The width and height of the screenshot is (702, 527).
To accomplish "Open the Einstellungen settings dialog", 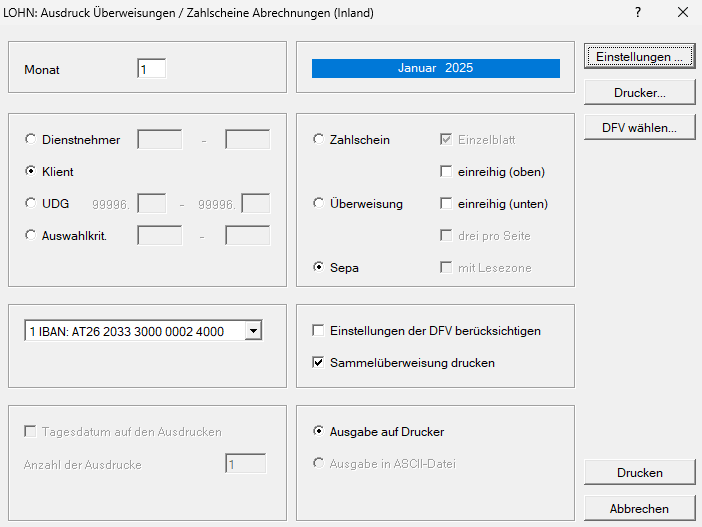I will (x=639, y=57).
